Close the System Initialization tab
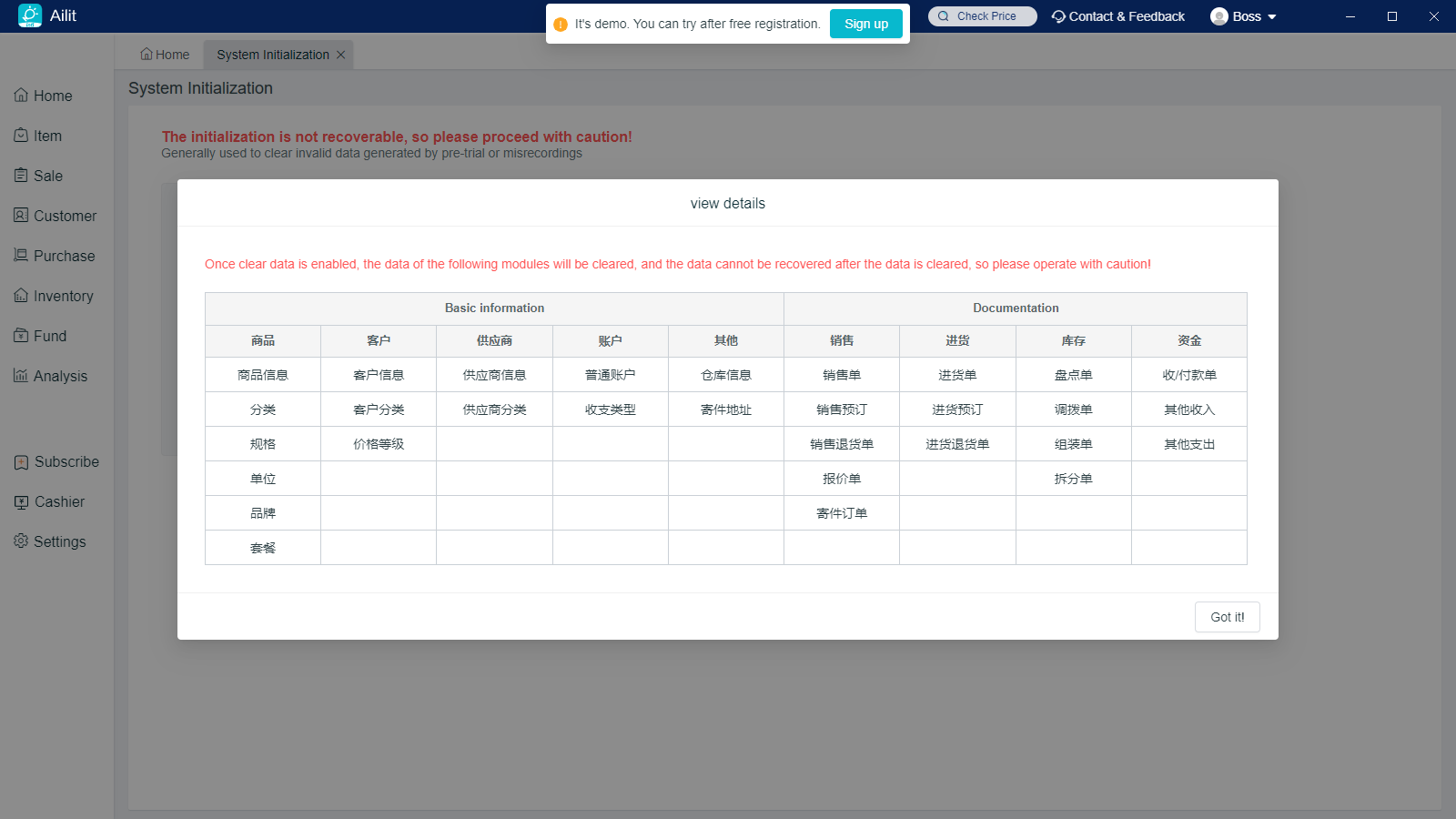The height and width of the screenshot is (819, 1456). coord(341,55)
